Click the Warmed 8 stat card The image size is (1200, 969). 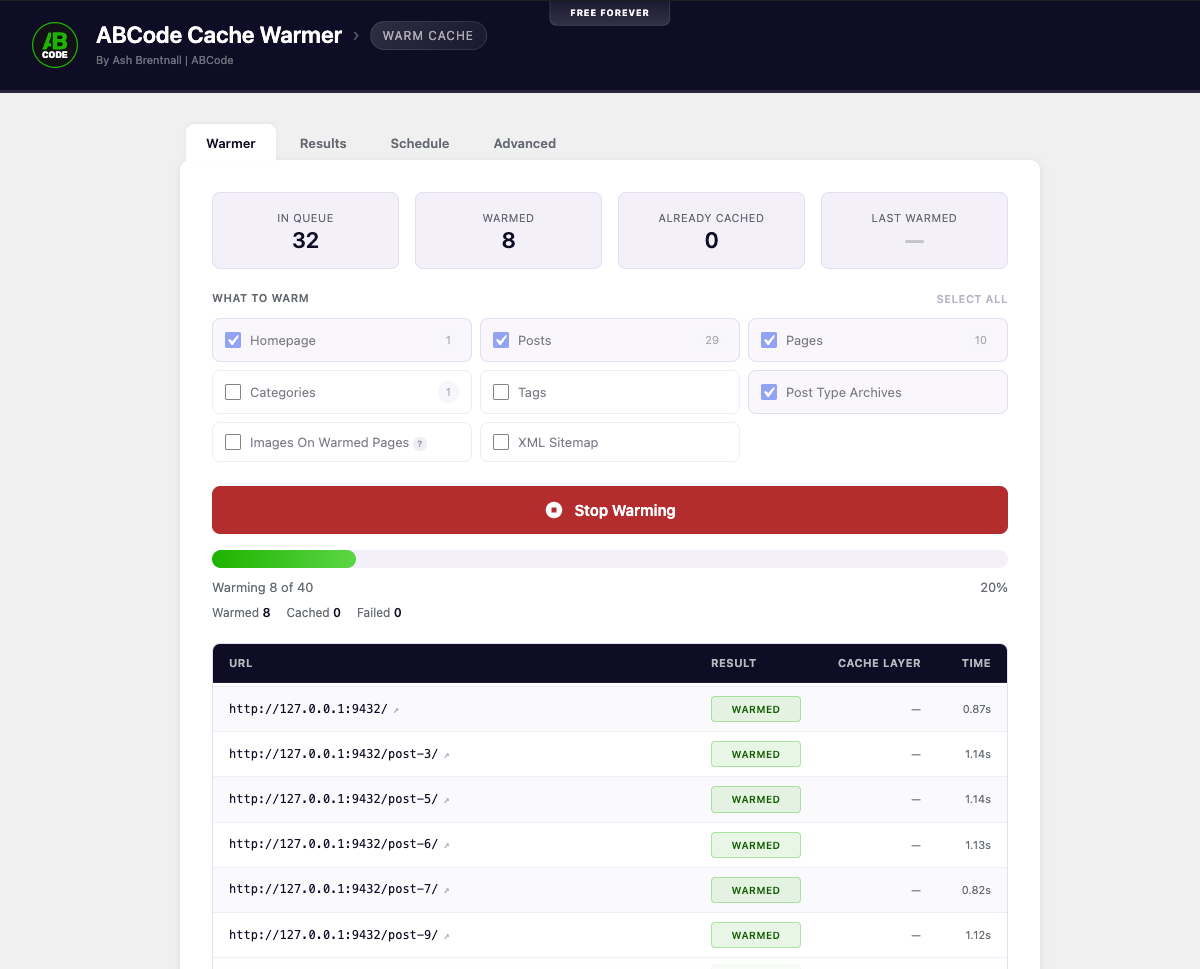(x=509, y=231)
